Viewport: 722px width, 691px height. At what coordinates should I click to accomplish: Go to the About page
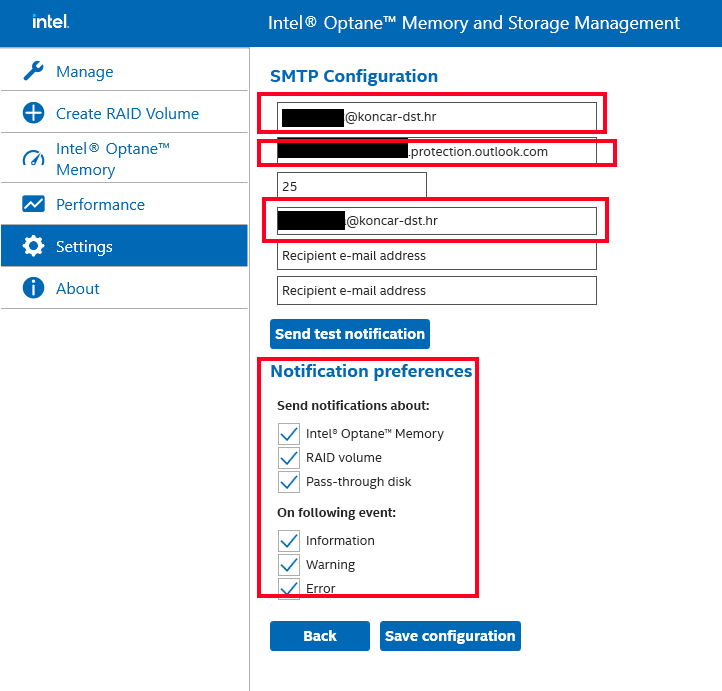tap(78, 288)
